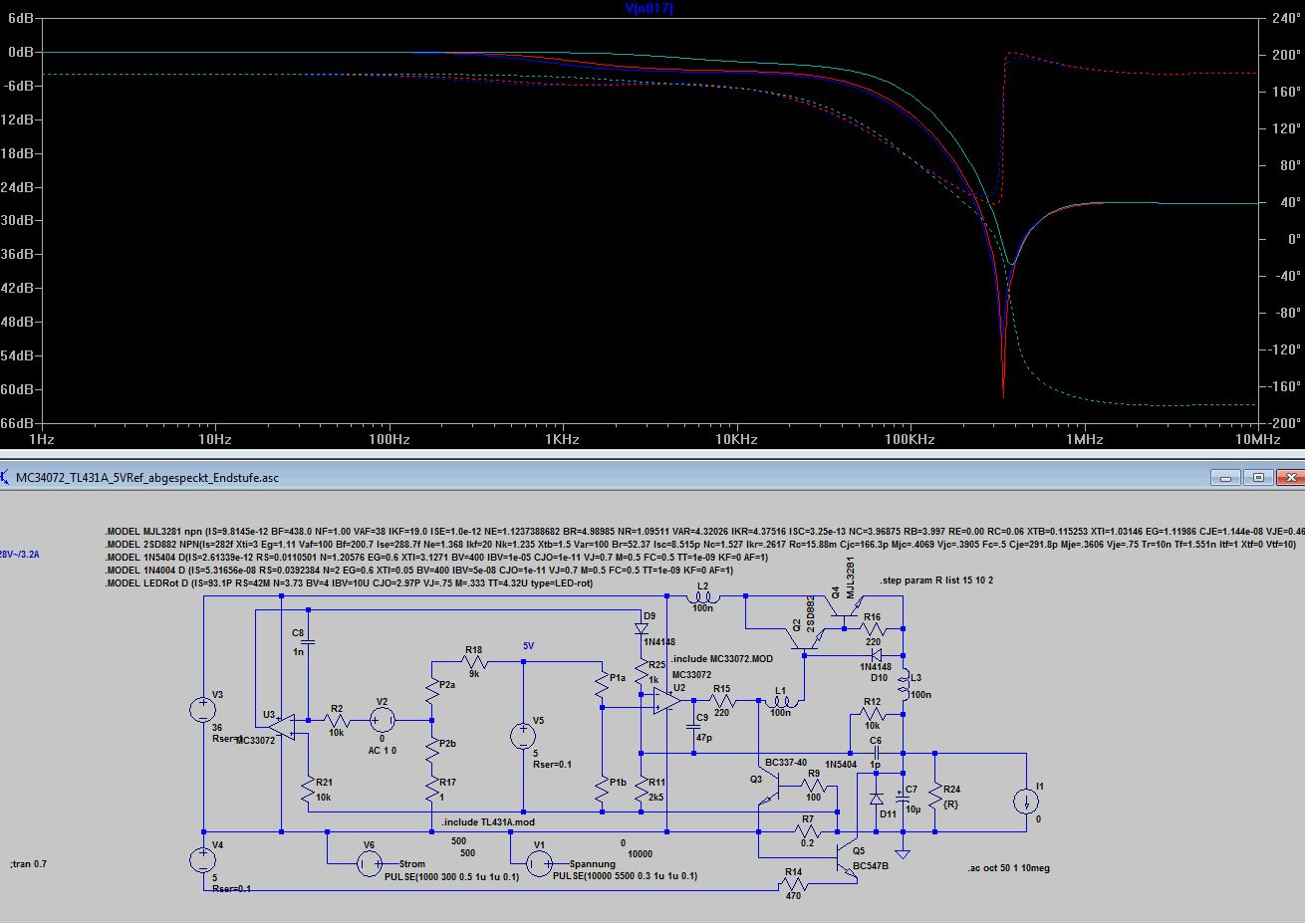Click the .step param R list directive
The width and height of the screenshot is (1305, 924).
[x=936, y=580]
